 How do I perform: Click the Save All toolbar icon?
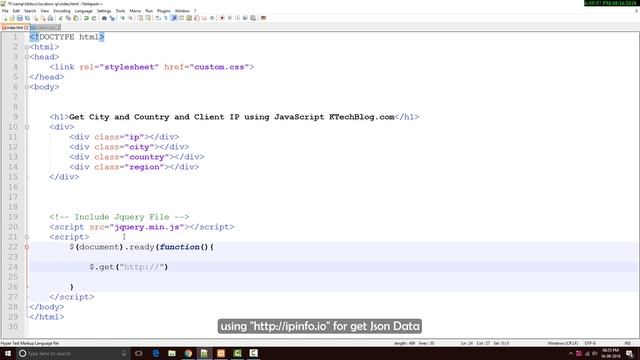27,18
